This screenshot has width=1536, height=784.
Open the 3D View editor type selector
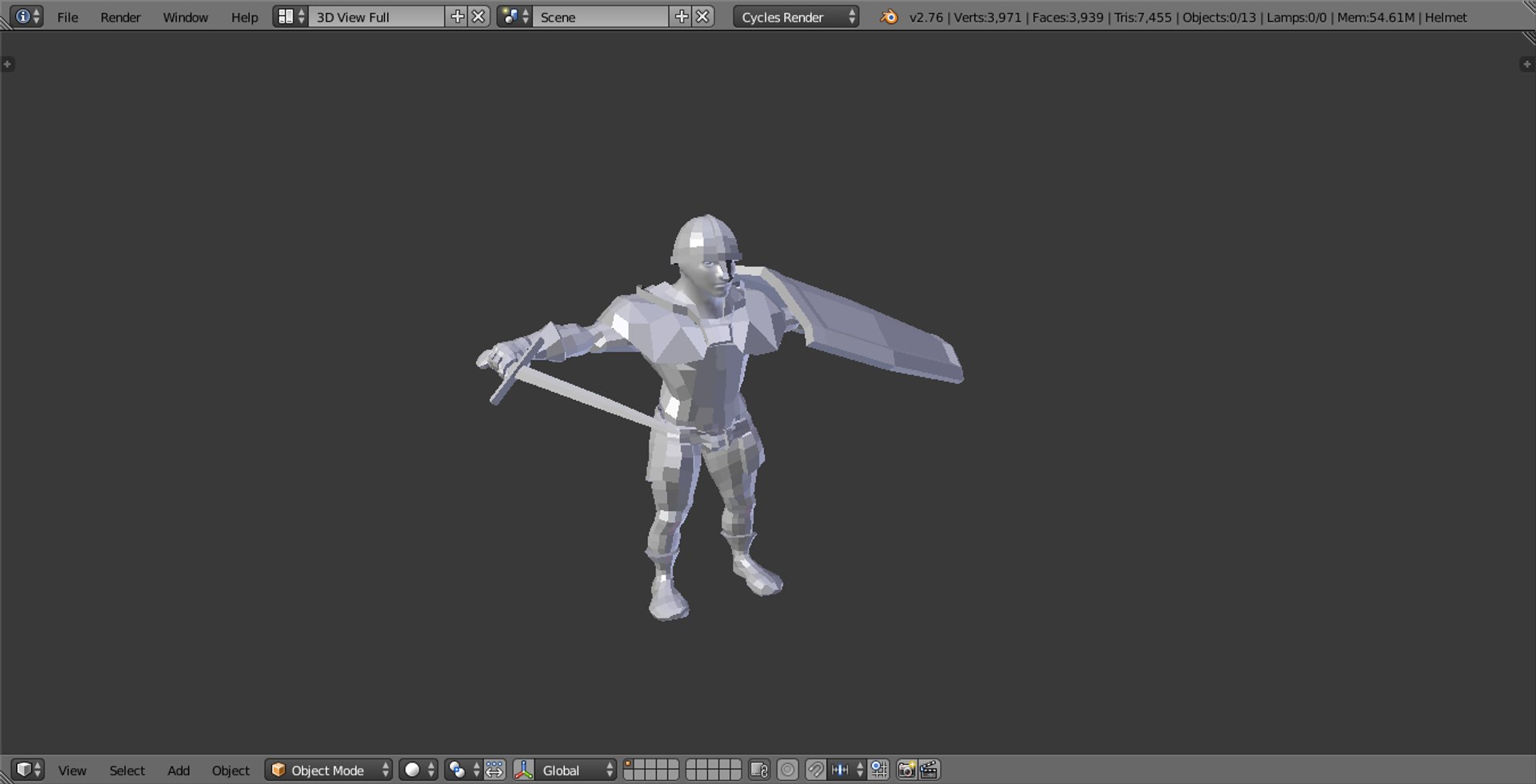point(28,770)
